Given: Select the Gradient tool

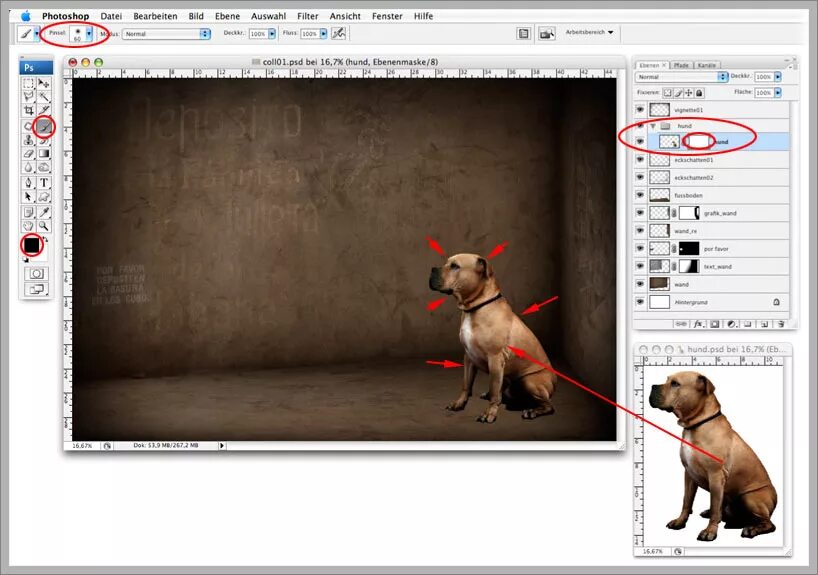Looking at the screenshot, I should tap(44, 154).
